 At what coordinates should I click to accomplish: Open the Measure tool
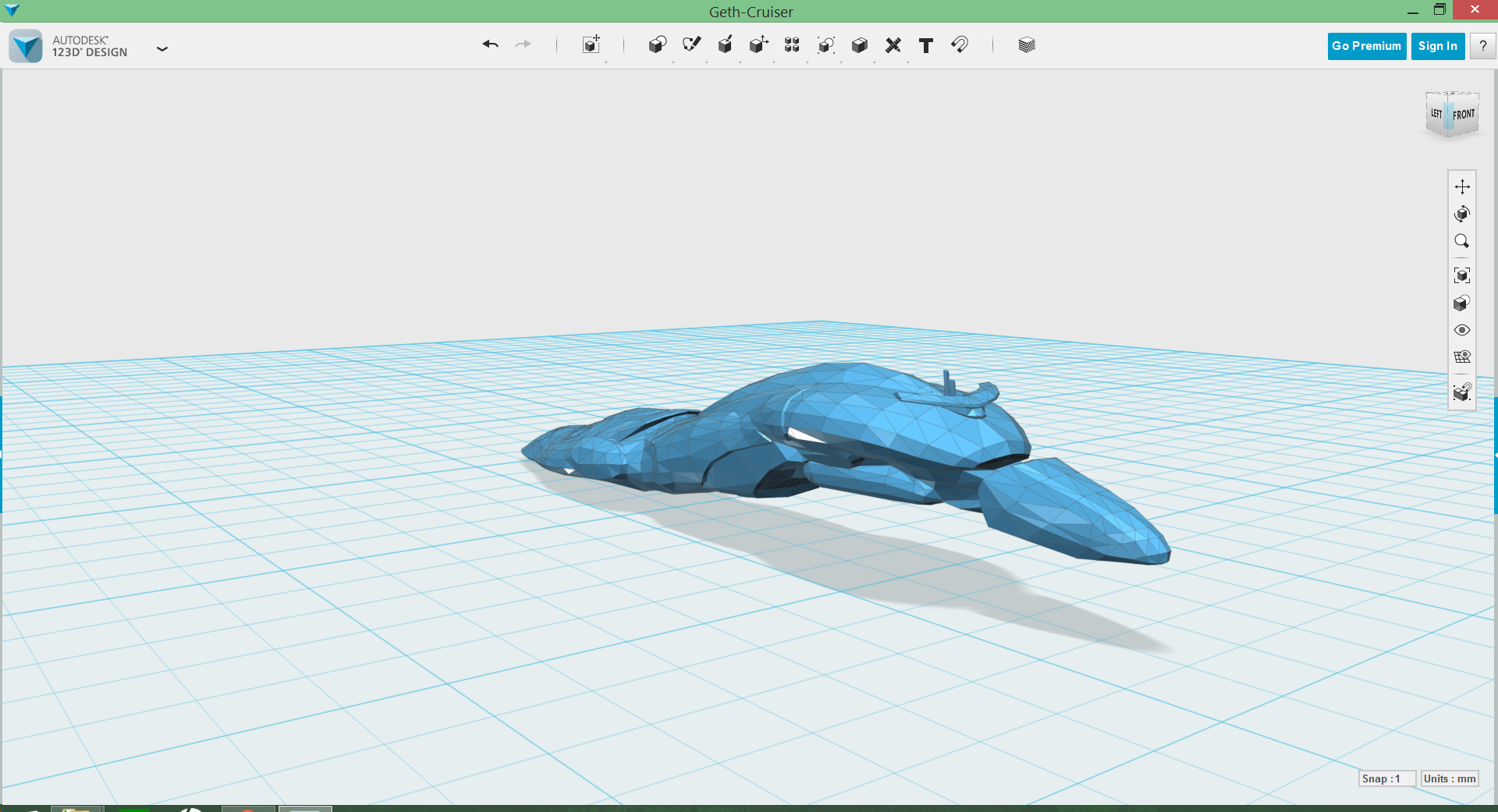tap(893, 44)
